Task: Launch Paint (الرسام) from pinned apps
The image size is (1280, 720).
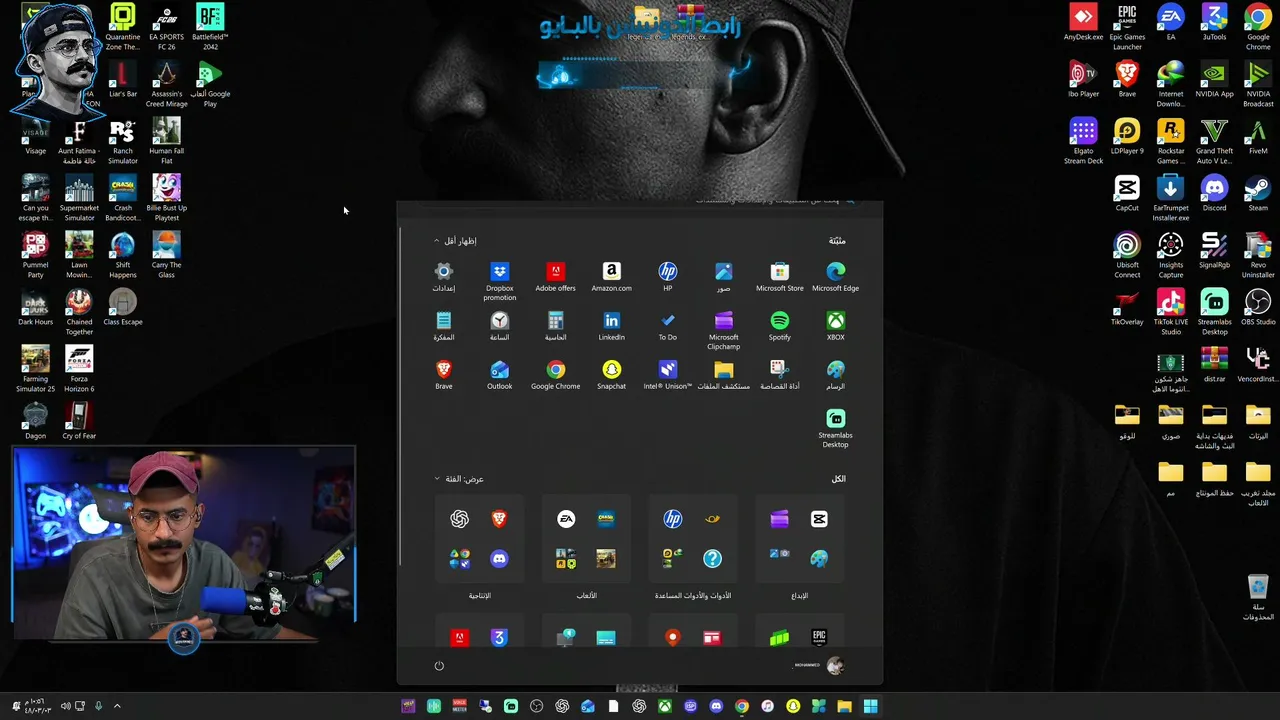Action: [x=835, y=375]
